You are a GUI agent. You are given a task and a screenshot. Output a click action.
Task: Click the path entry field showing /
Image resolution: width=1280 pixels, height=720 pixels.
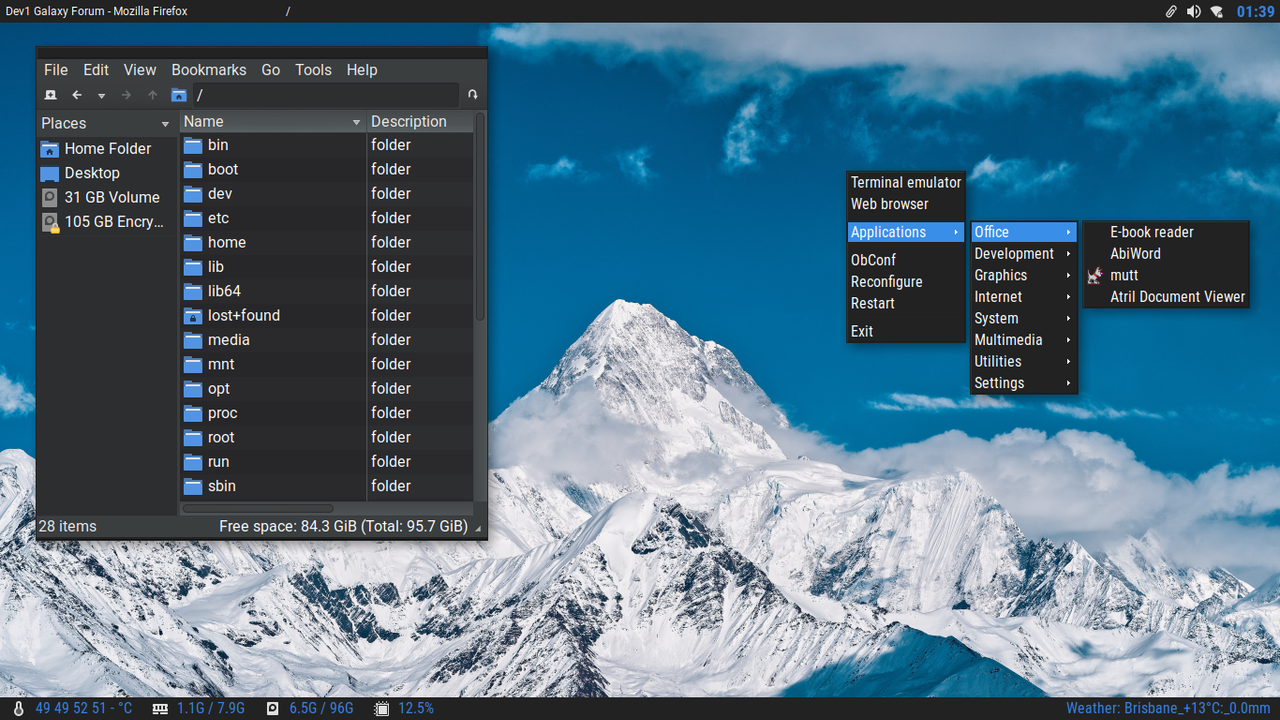click(325, 95)
